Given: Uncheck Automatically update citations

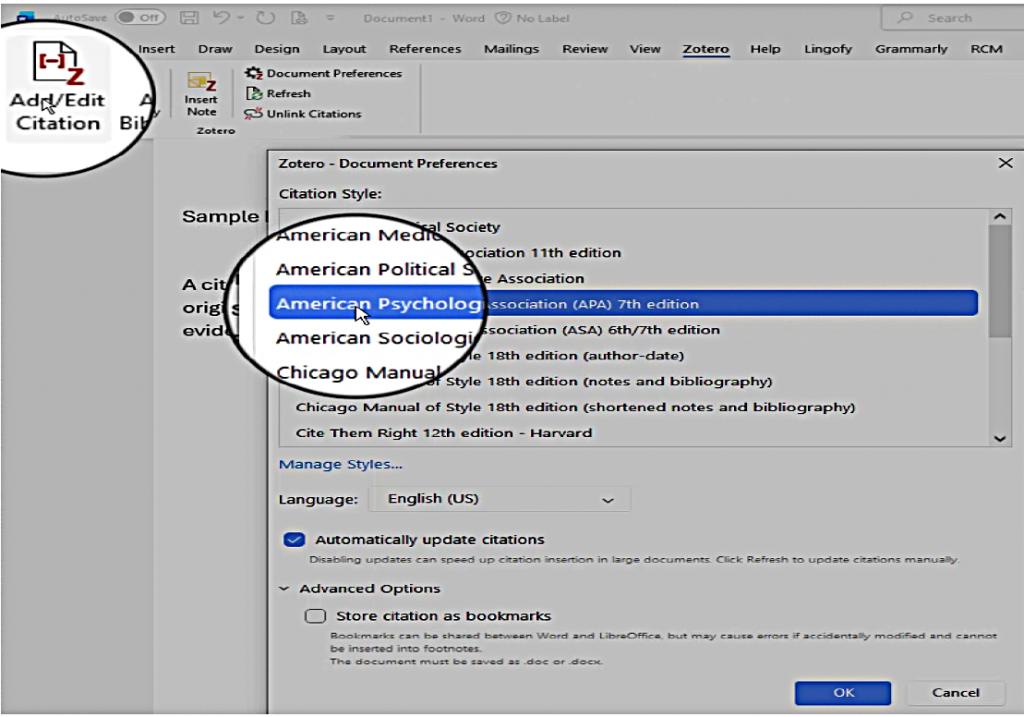Looking at the screenshot, I should pos(294,540).
